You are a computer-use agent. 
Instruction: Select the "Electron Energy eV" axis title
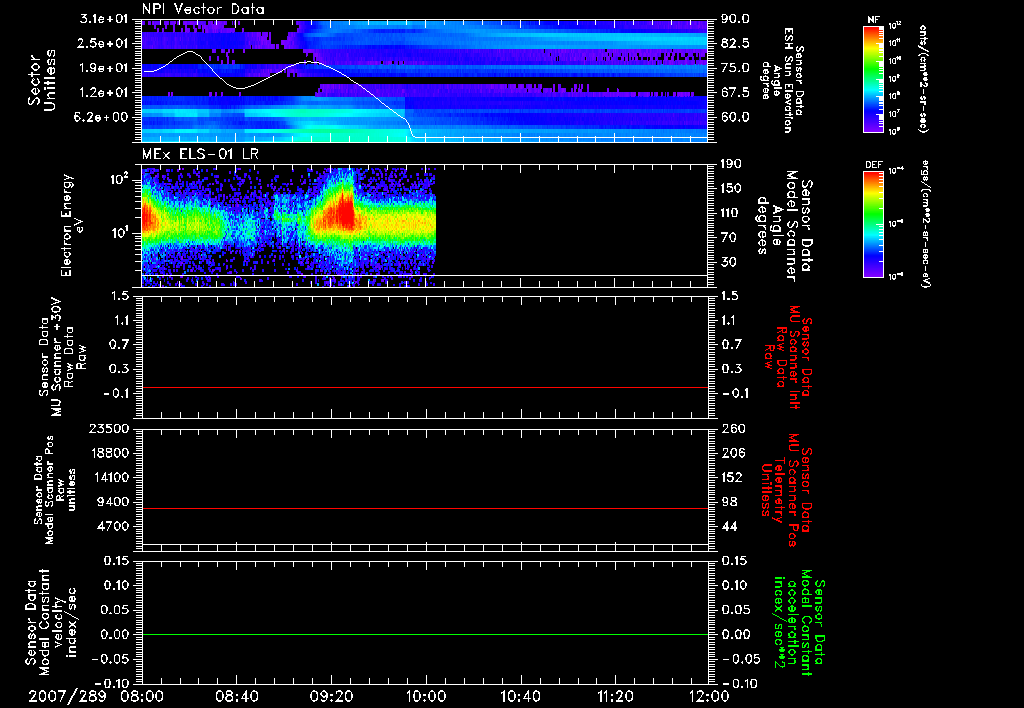click(x=72, y=225)
